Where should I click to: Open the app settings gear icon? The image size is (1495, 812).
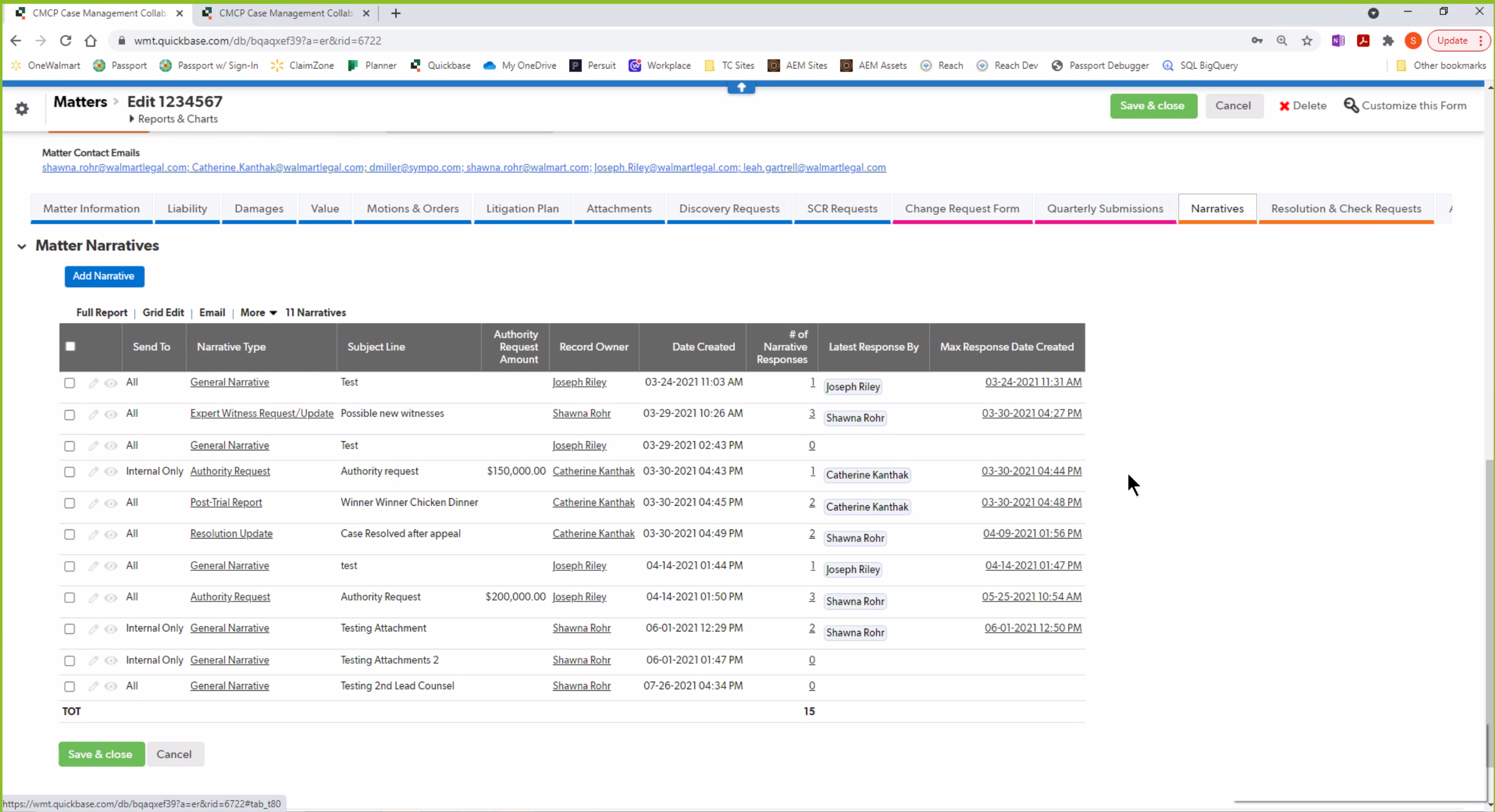coord(21,109)
